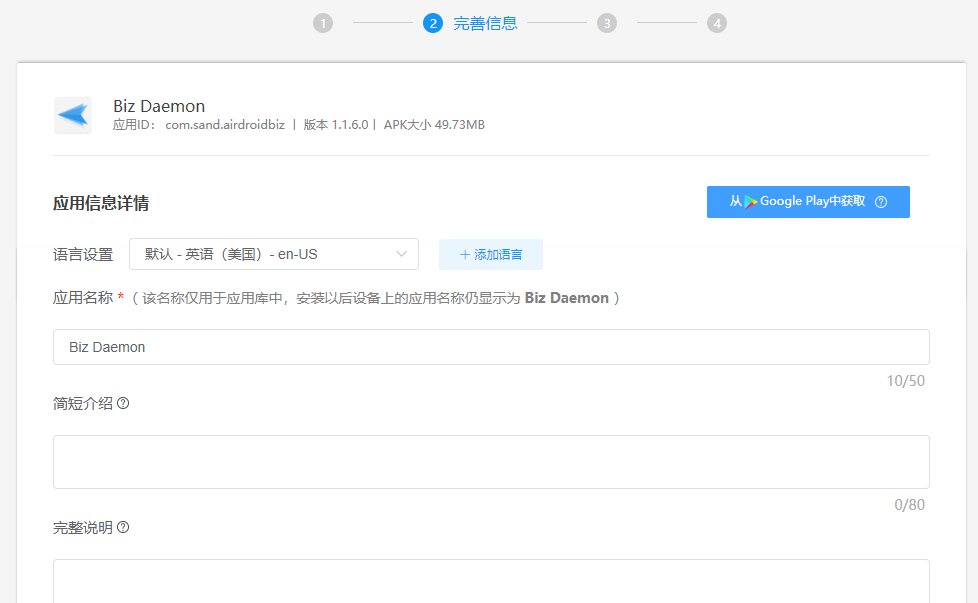Click the 语言设置 label
The height and width of the screenshot is (603, 978).
[x=83, y=254]
